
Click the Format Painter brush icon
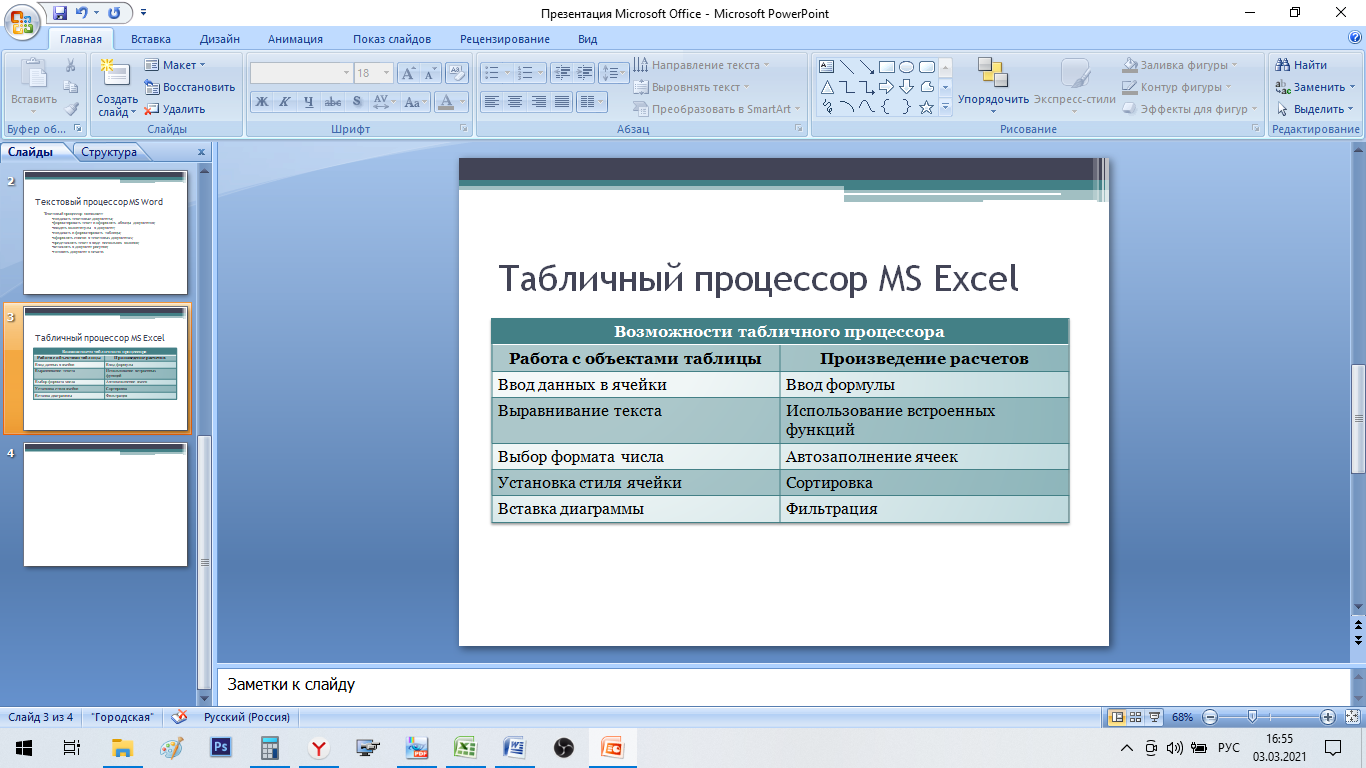tap(71, 109)
